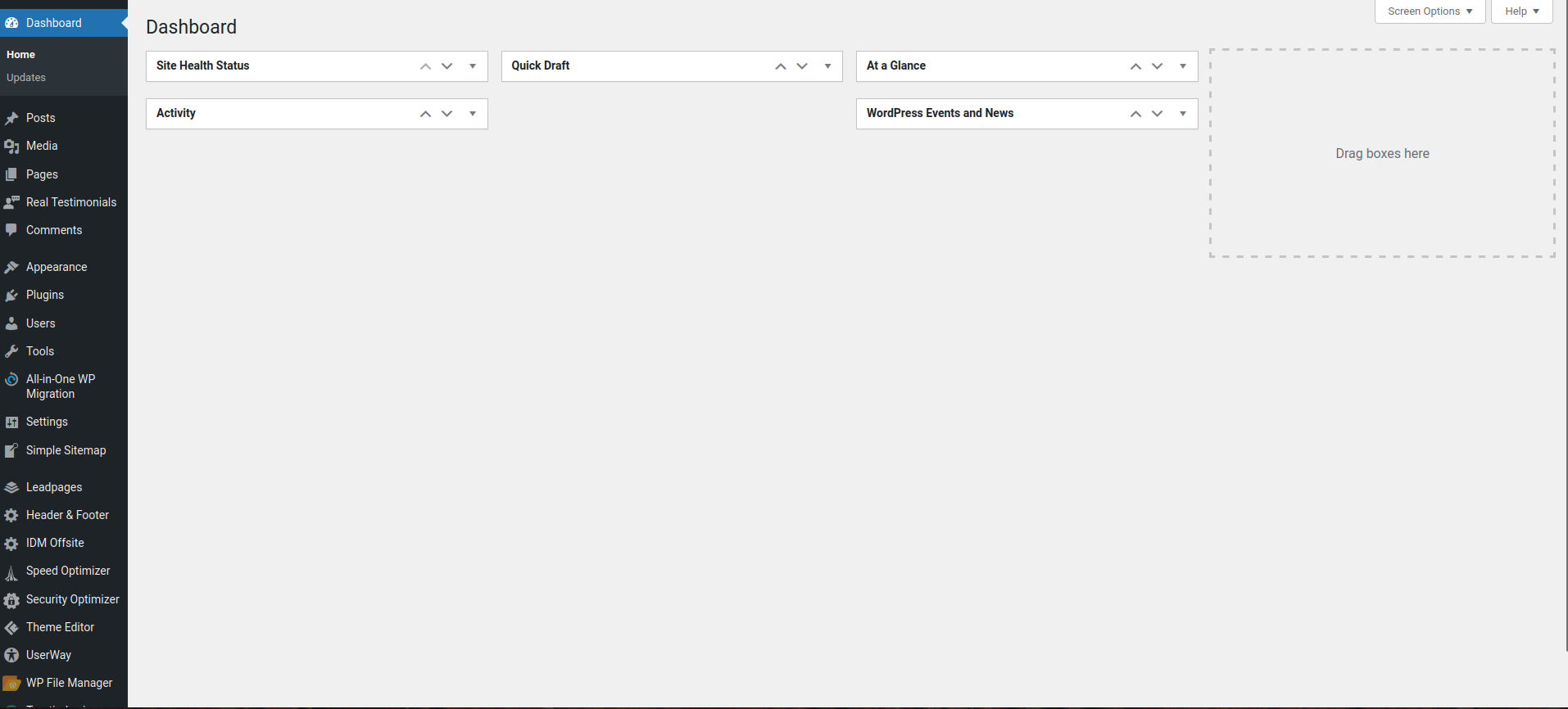Toggle the Site Health Status panel open

(x=473, y=66)
